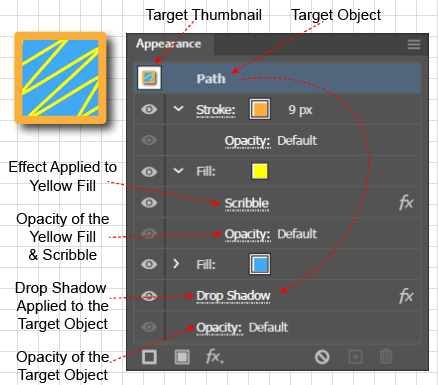
Task: Click the Duplicate Selected Item icon
Action: click(355, 357)
